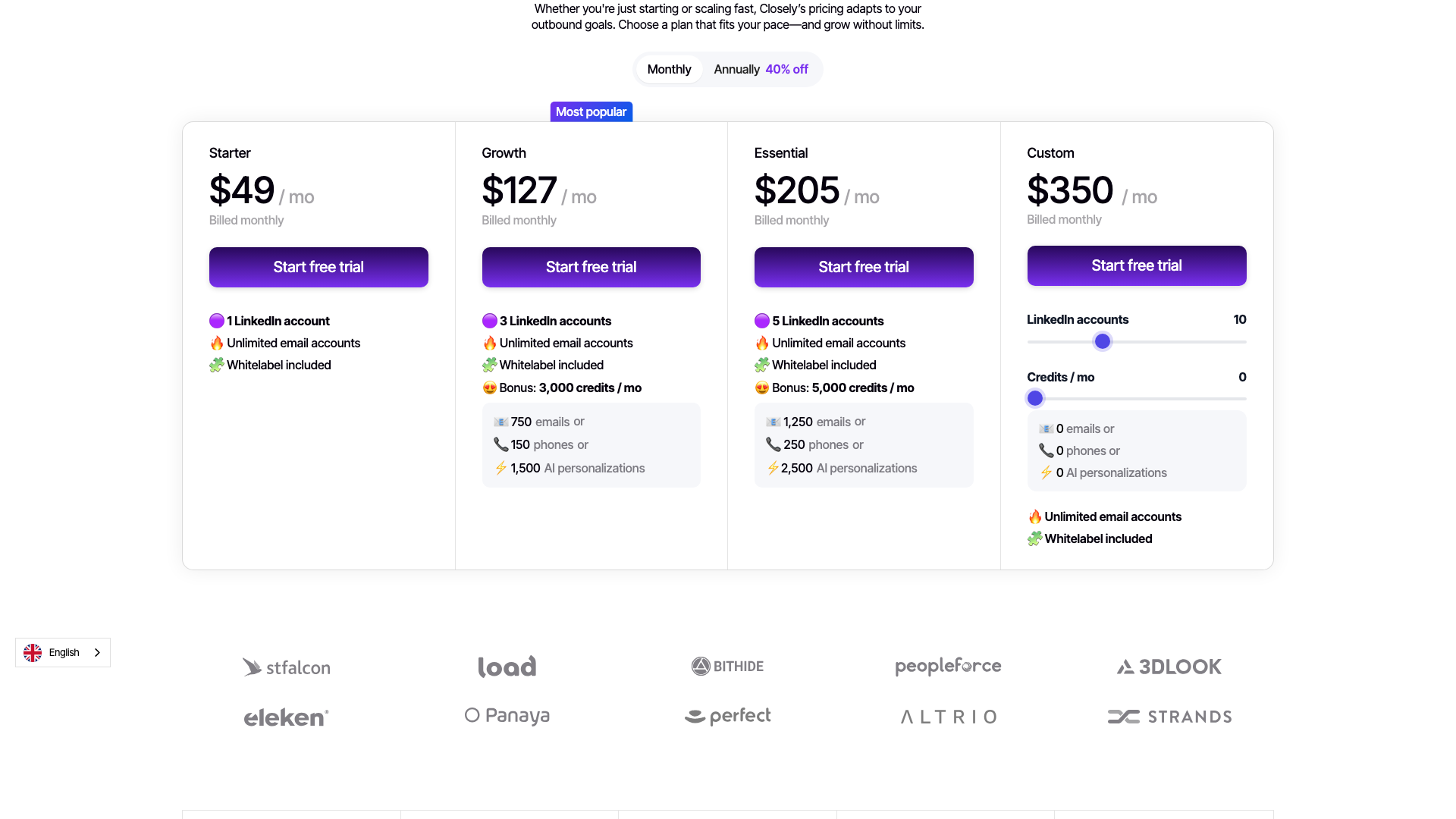
Task: Click the chevron arrow next to English
Action: tap(97, 652)
